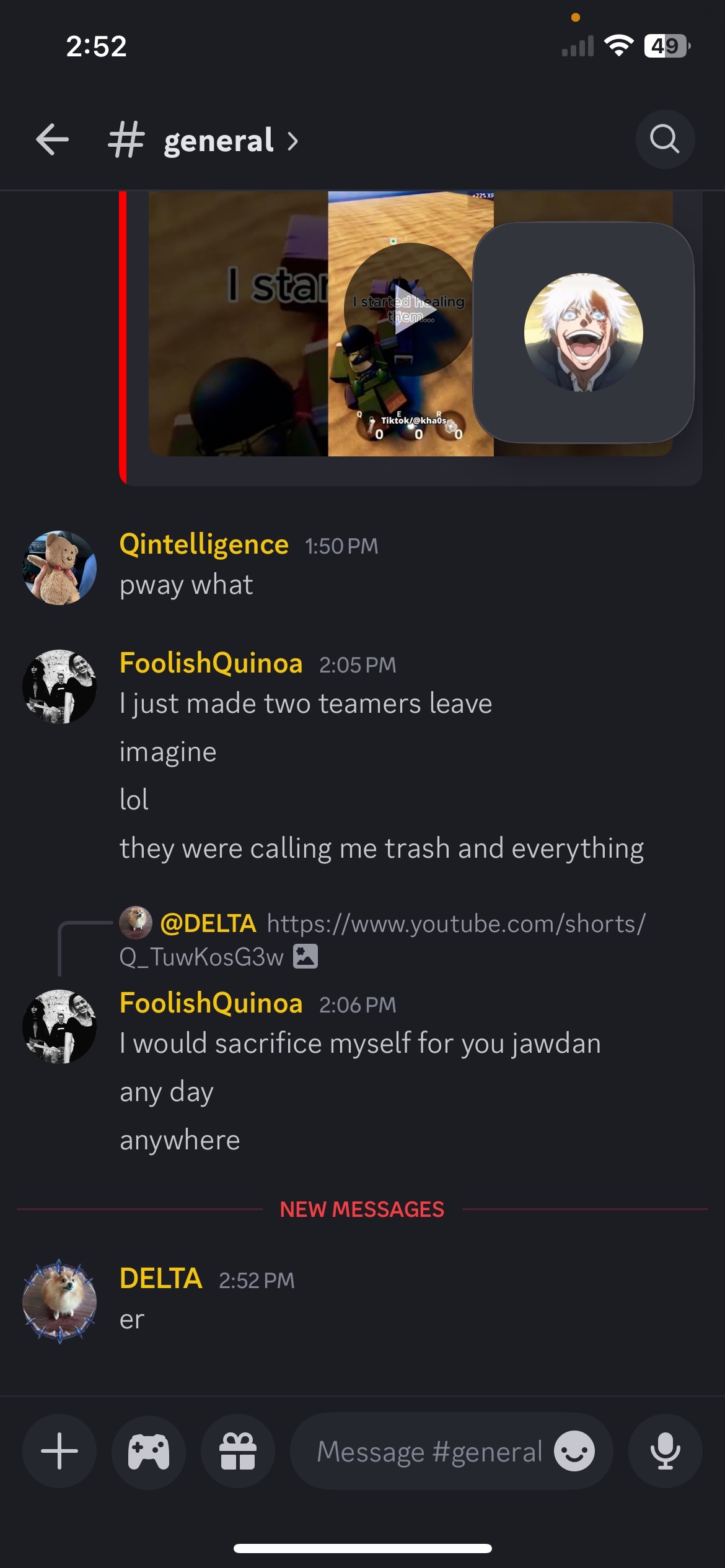Tap the DELTA username at 2:52 PM
The width and height of the screenshot is (725, 1568).
161,1278
